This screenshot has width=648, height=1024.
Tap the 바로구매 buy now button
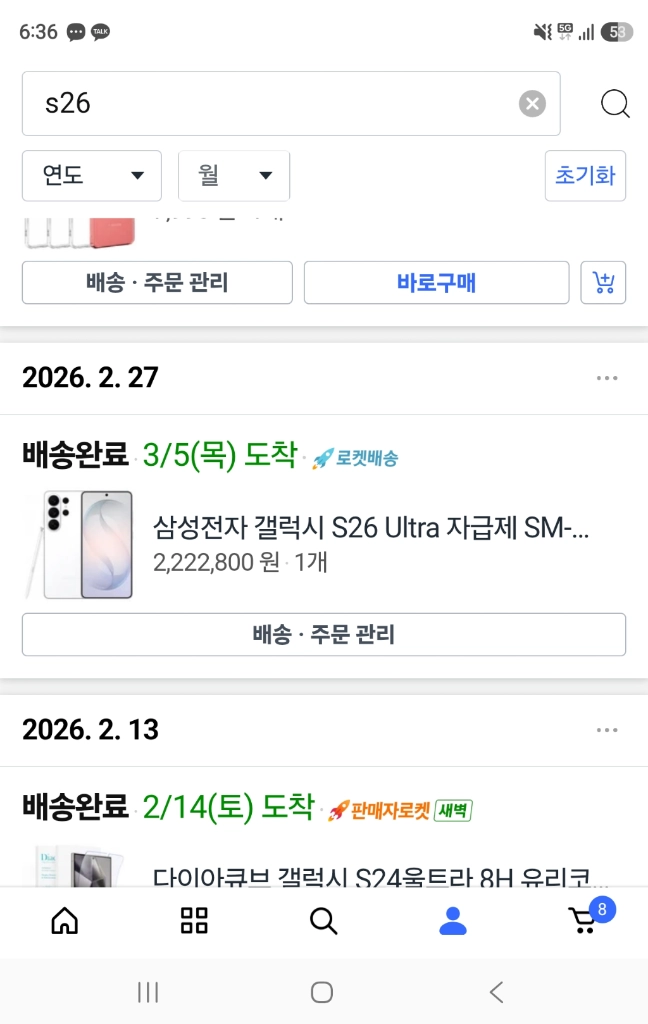[x=436, y=283]
